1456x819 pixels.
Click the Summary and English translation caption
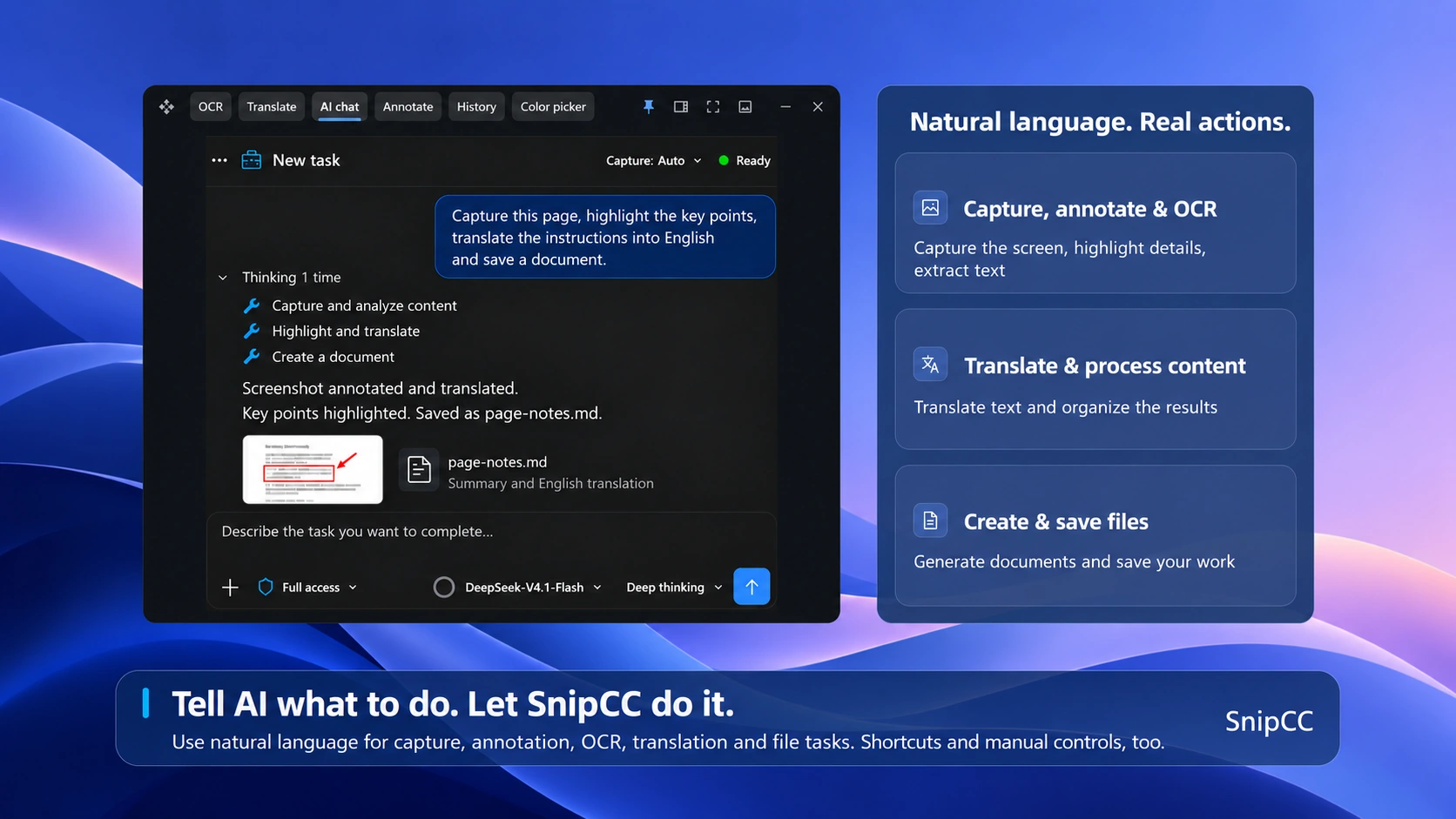(550, 483)
